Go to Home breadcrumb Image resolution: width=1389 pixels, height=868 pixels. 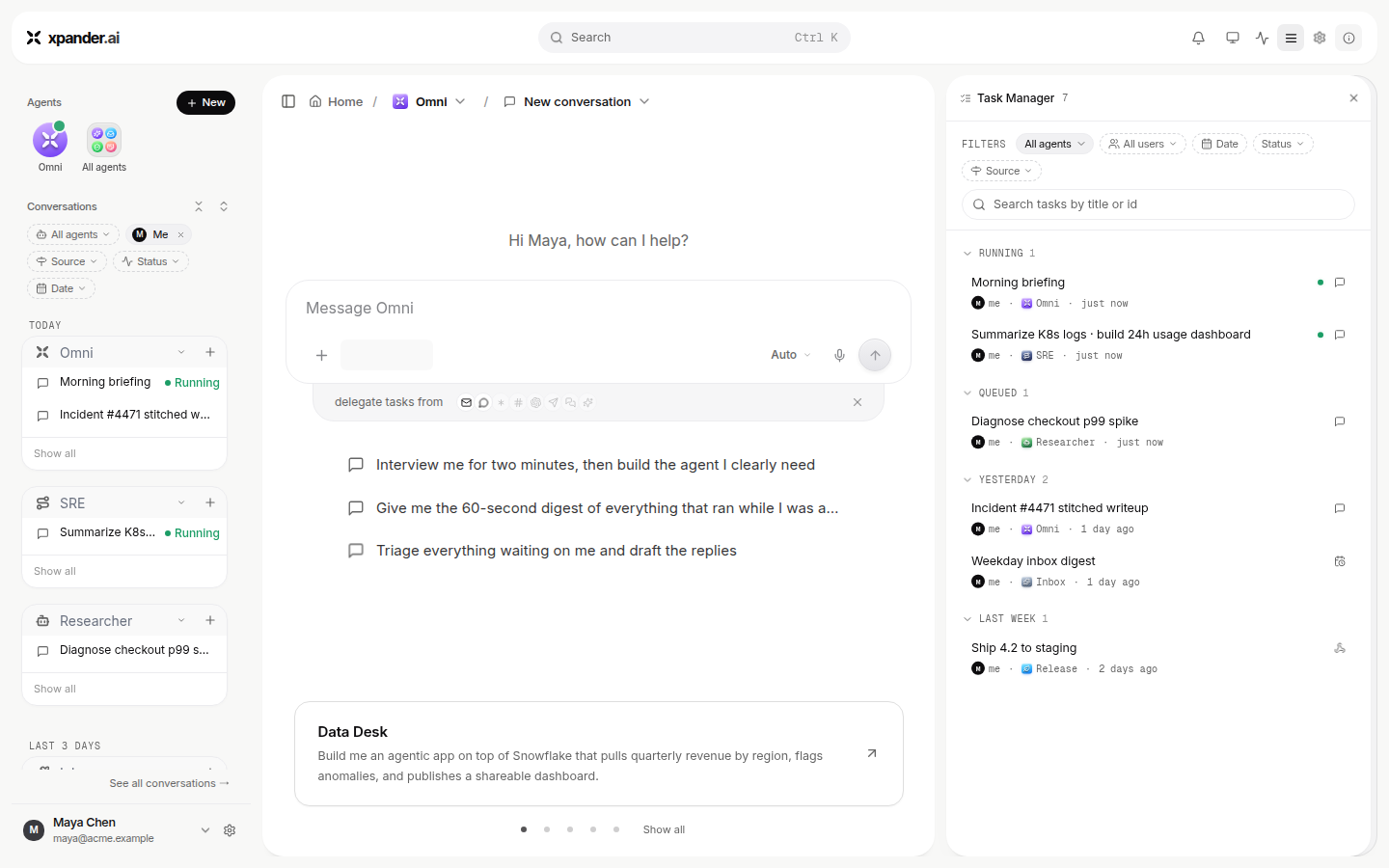pos(336,101)
